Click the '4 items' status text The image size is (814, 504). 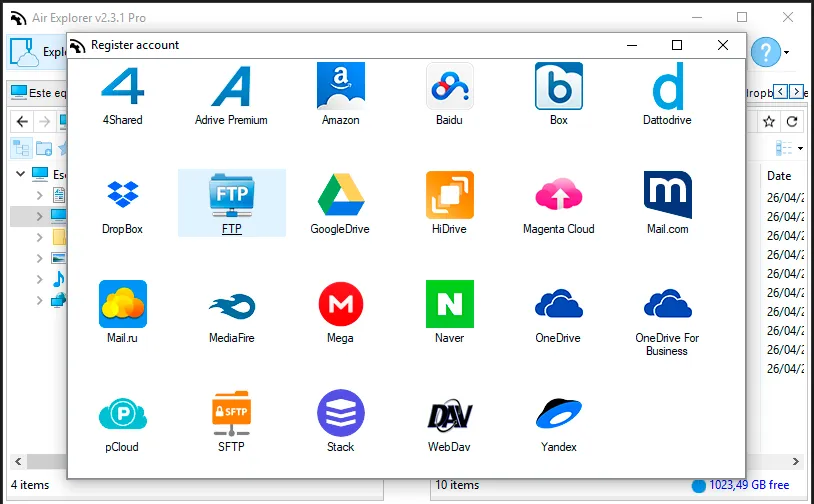30,485
